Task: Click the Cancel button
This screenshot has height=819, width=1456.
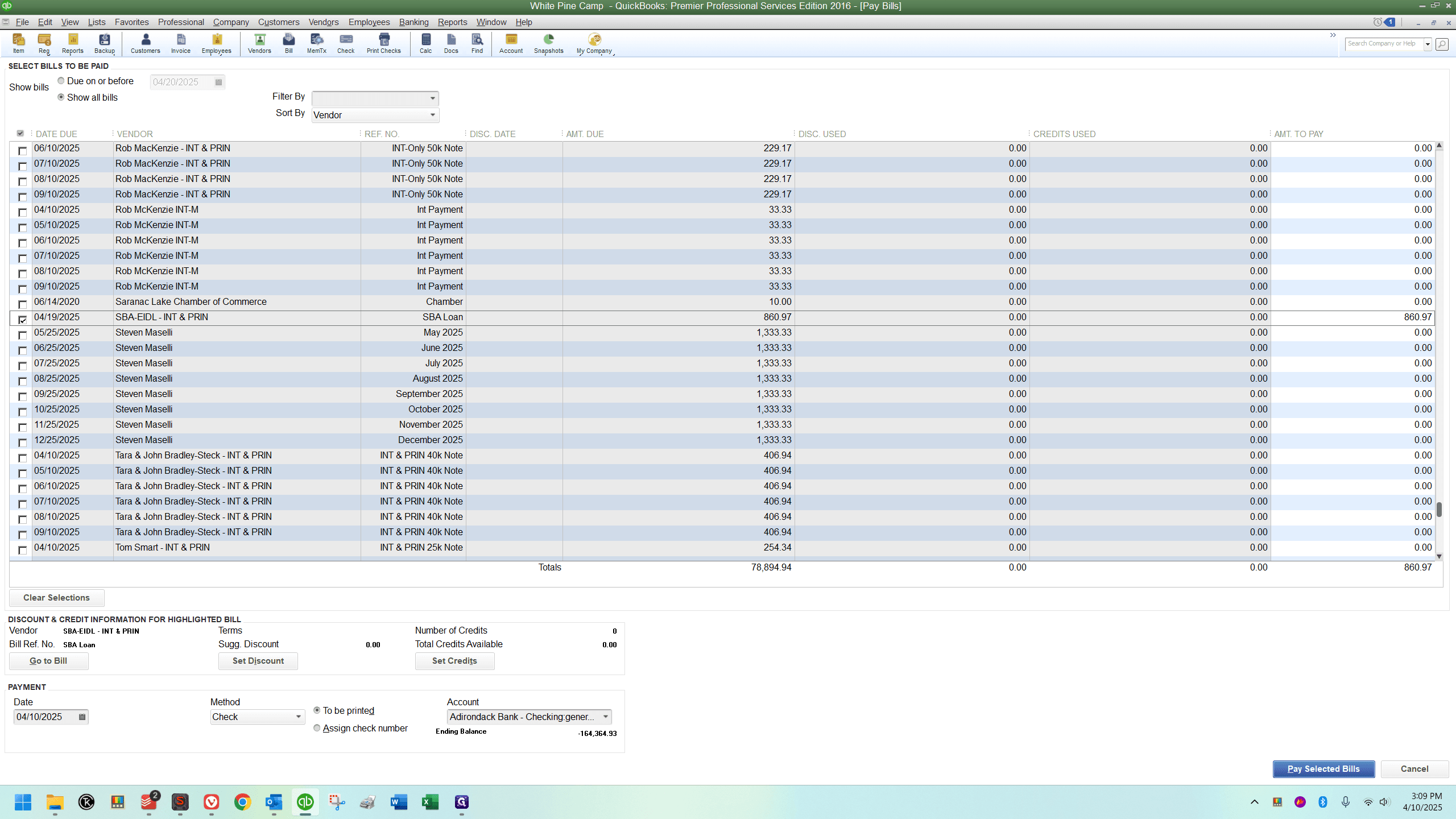Action: 1414,769
